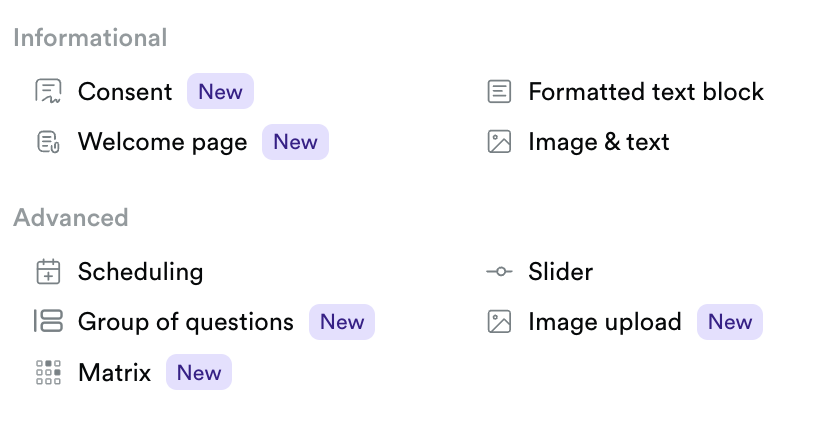Pick the Matrix text label
836x430 pixels.
coord(114,373)
